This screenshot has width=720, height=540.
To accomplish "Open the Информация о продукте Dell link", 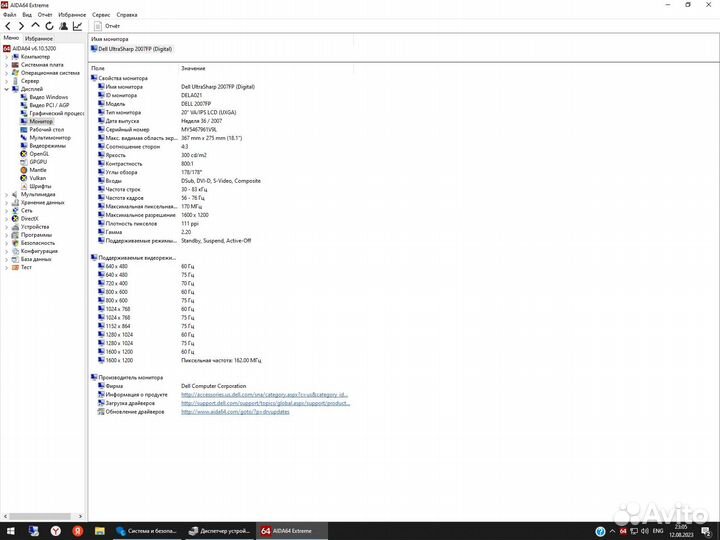I will coord(264,394).
